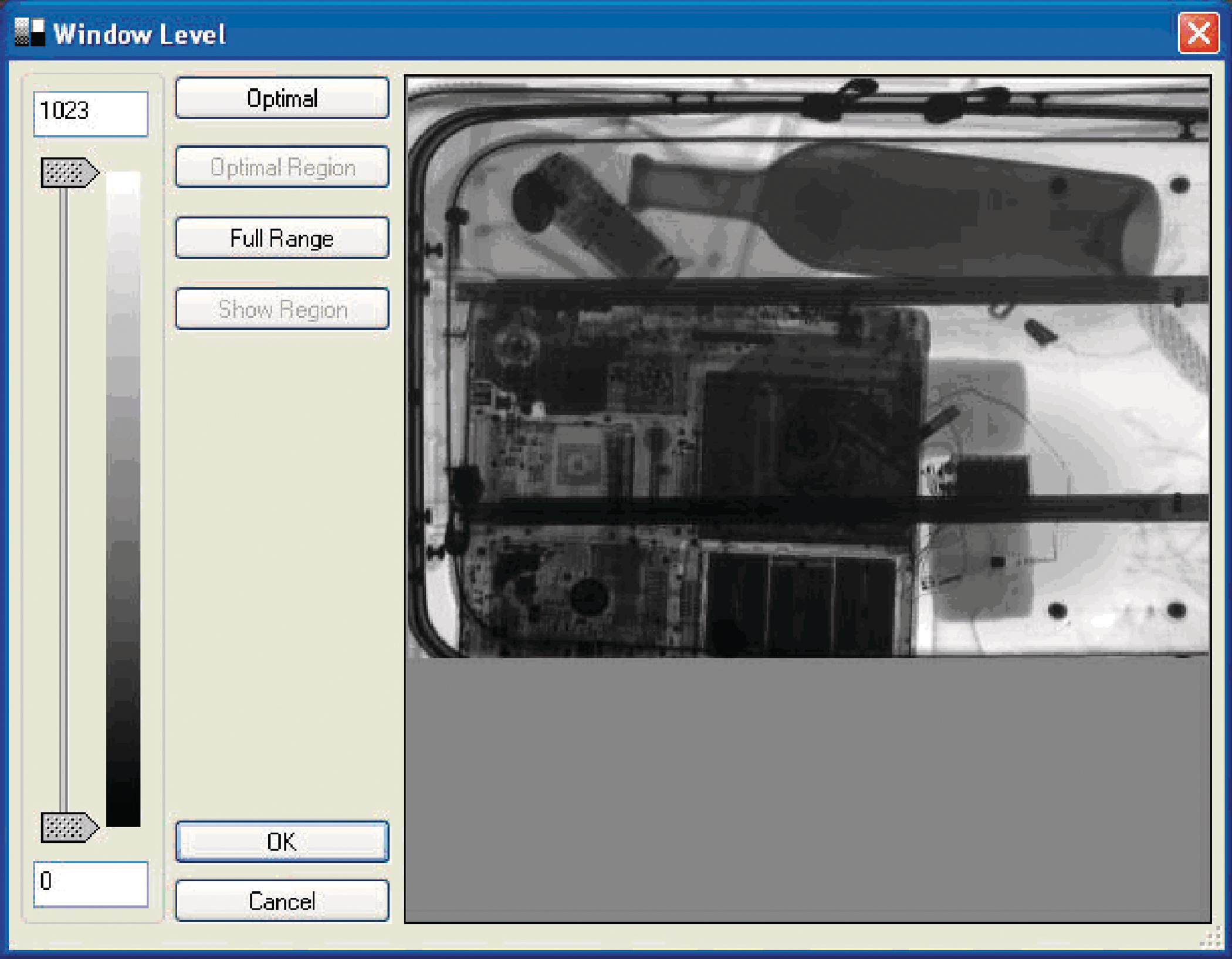Click the grayscale gradient bar
The width and height of the screenshot is (1232, 959).
tap(123, 499)
